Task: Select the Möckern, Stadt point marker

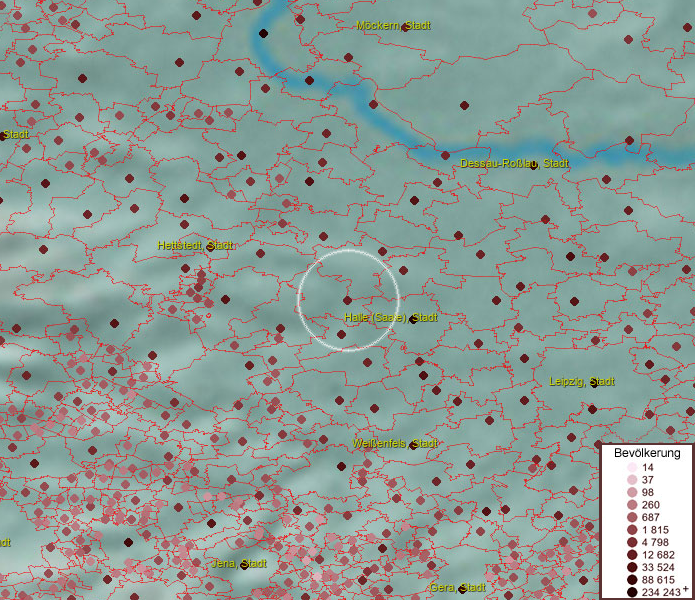Action: (405, 27)
